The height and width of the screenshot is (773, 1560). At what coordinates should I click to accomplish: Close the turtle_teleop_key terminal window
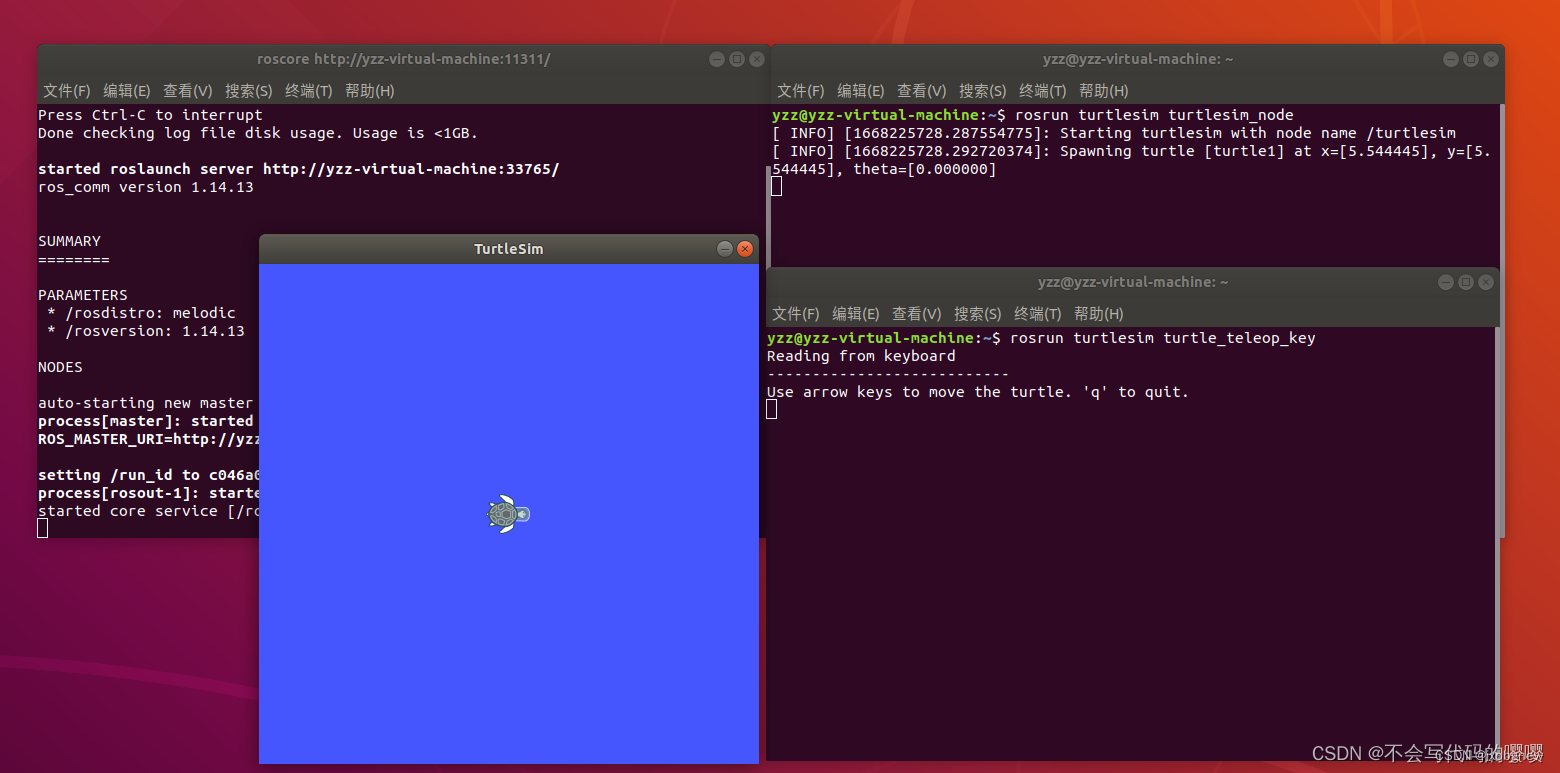coord(1486,282)
